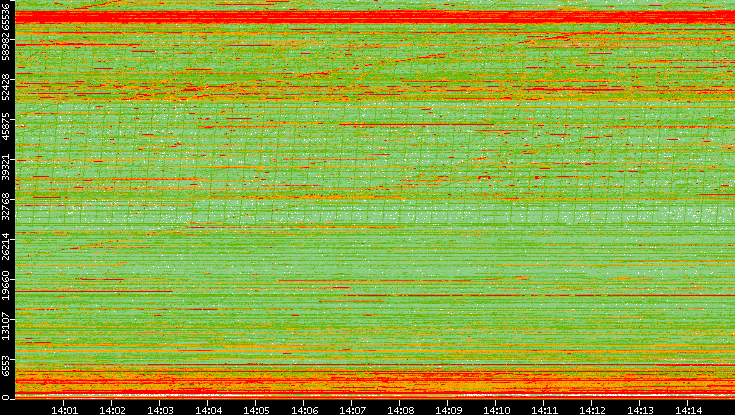Screen dimensions: 735x415
Task: Click the 14:14 time axis label
Action: coord(688,410)
